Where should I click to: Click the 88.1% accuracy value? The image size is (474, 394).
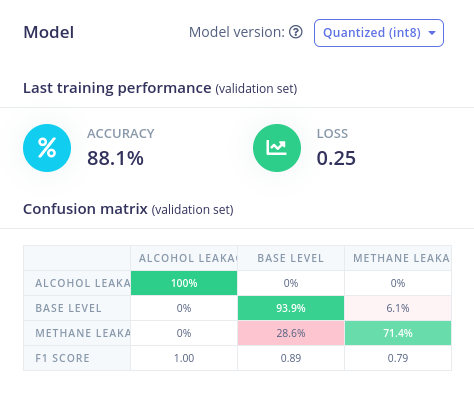(115, 158)
